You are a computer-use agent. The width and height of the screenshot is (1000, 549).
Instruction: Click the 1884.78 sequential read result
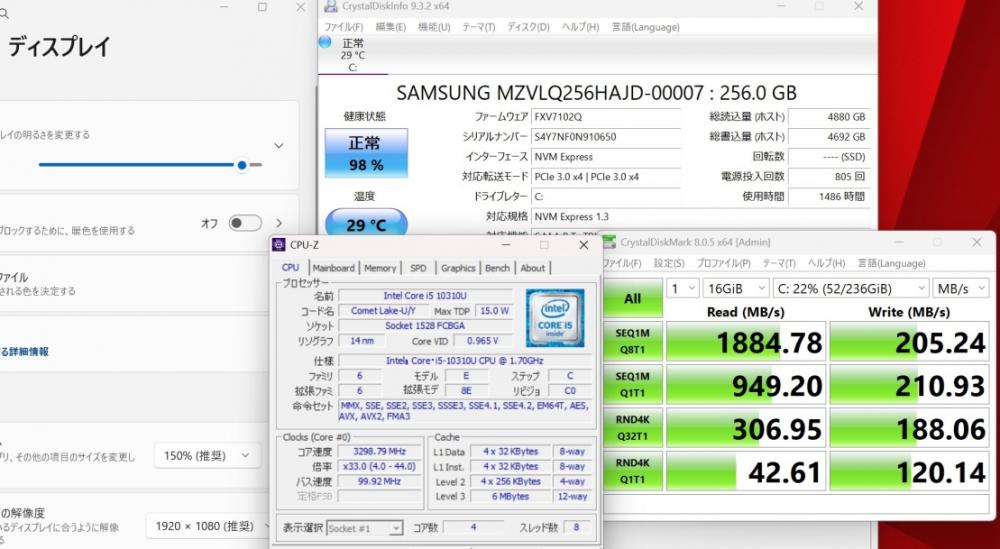coord(746,342)
